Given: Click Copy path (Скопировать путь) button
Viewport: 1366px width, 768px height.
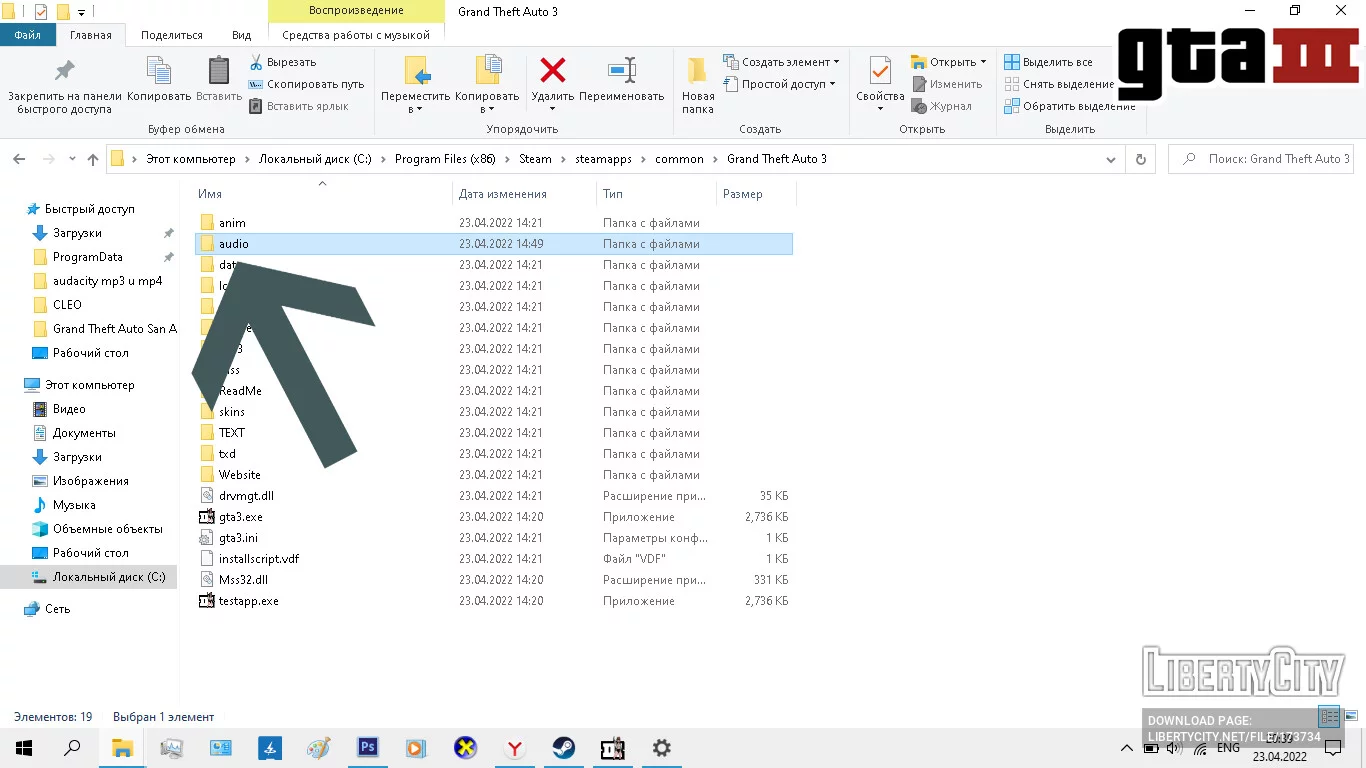Looking at the screenshot, I should tap(306, 84).
